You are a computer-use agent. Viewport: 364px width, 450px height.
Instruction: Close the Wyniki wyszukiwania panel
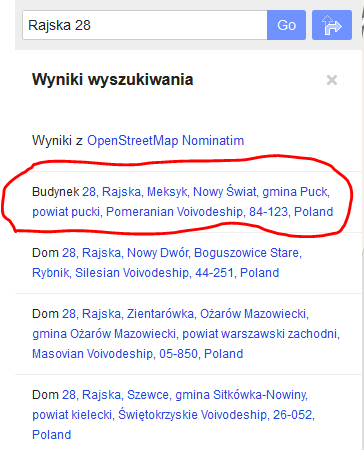[x=332, y=80]
